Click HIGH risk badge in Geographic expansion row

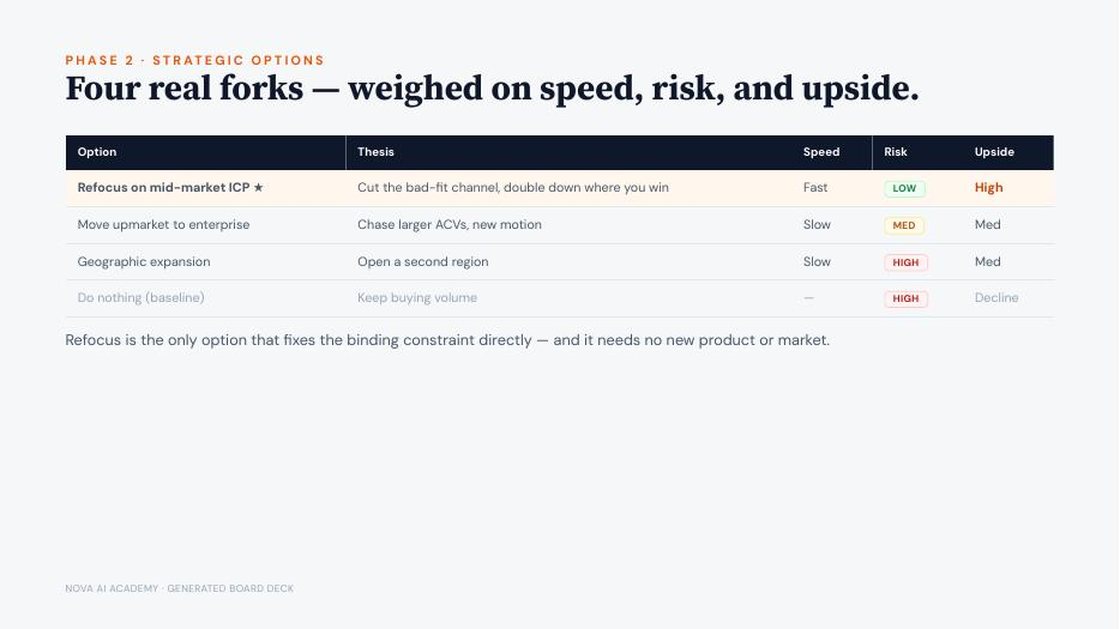(906, 263)
